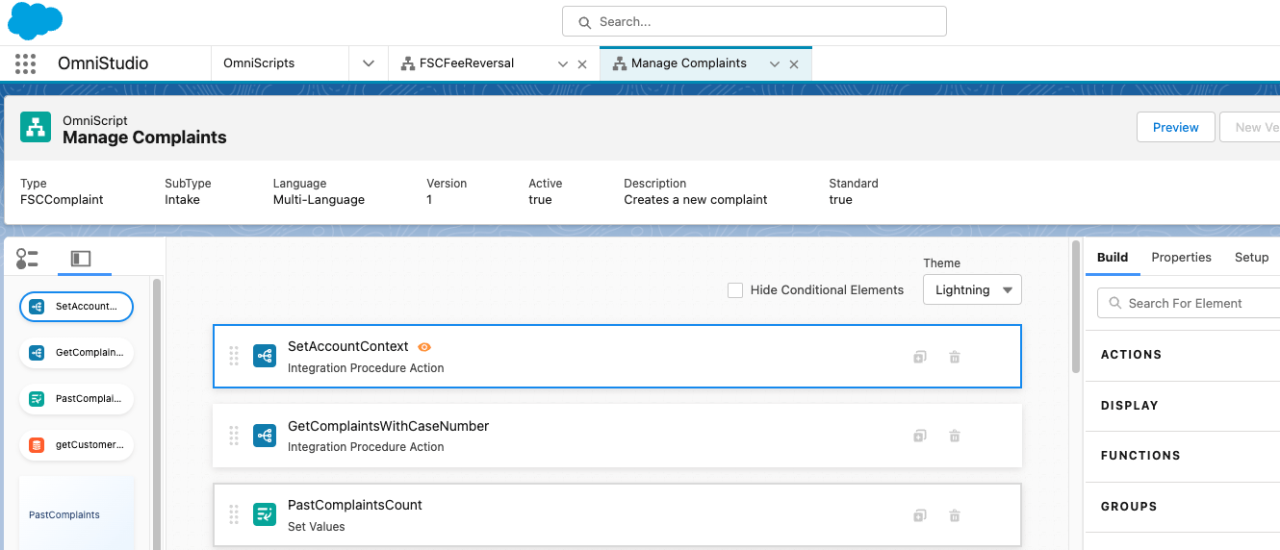The height and width of the screenshot is (550, 1280).
Task: Clone the GetComplaintsWithCaseNumber element
Action: (x=919, y=435)
